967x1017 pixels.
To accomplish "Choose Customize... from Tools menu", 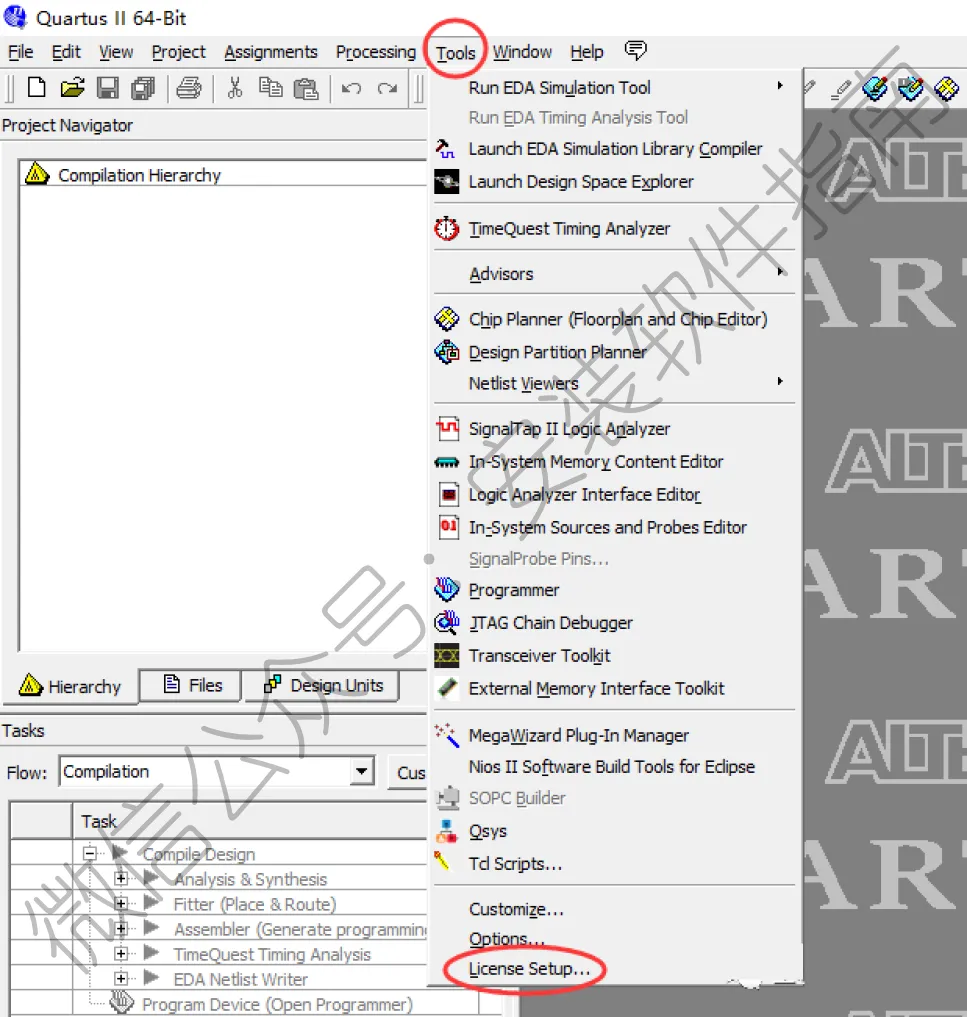I will [x=516, y=909].
